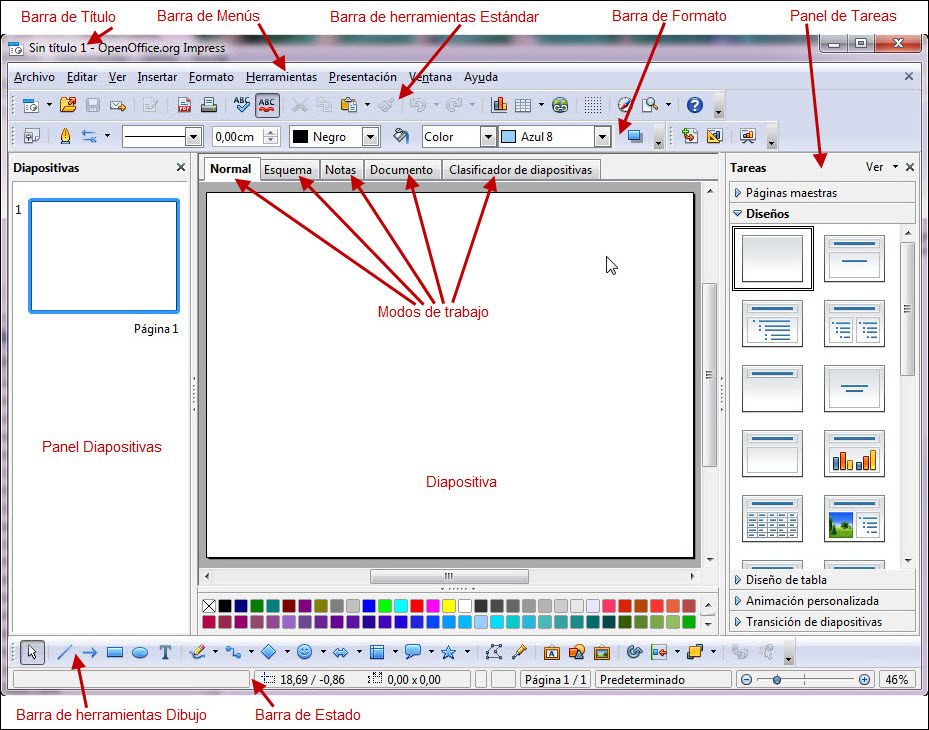
Task: Select the Stars shape tool
Action: (449, 652)
